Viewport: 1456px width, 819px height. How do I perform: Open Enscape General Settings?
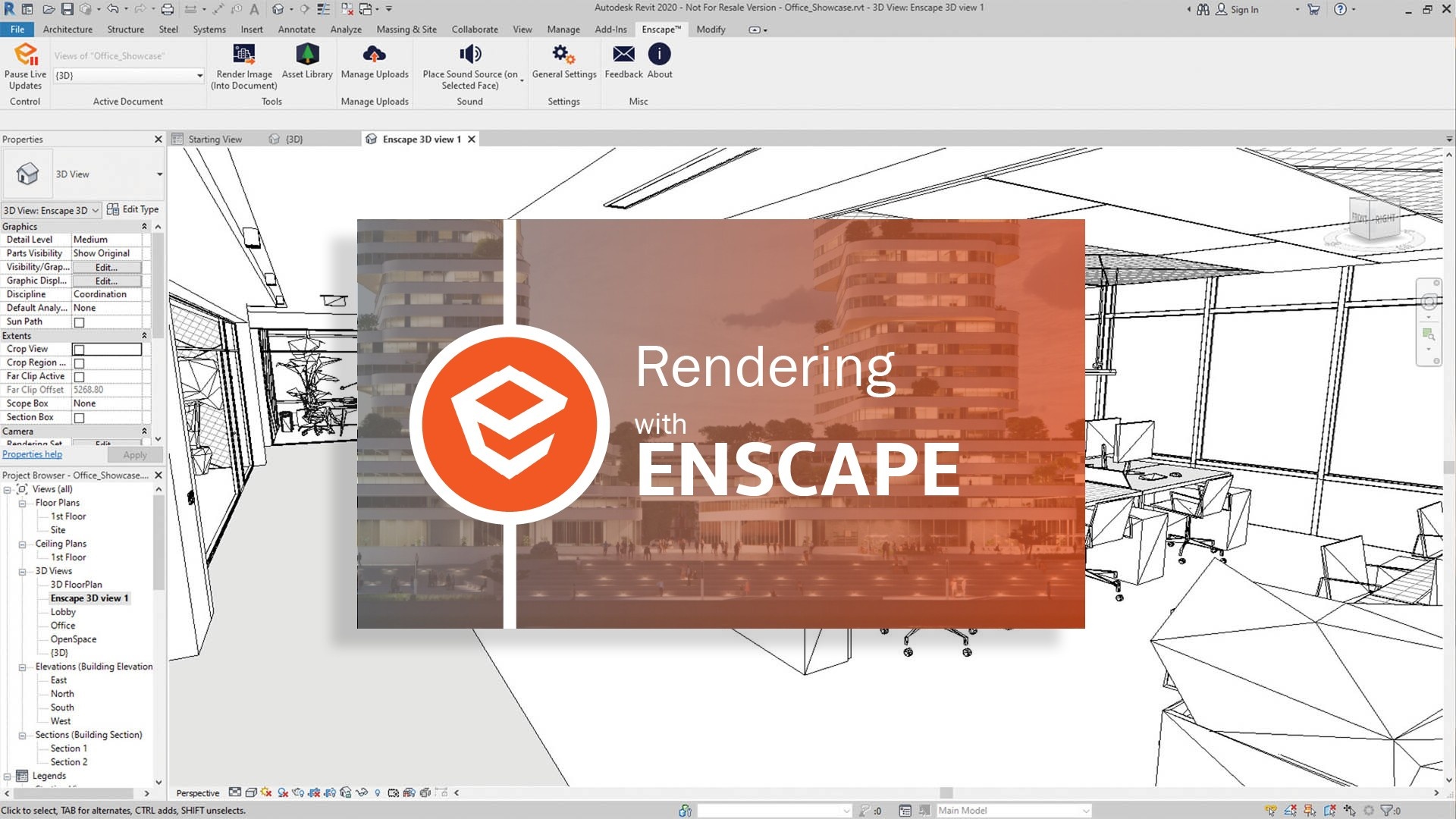point(563,55)
